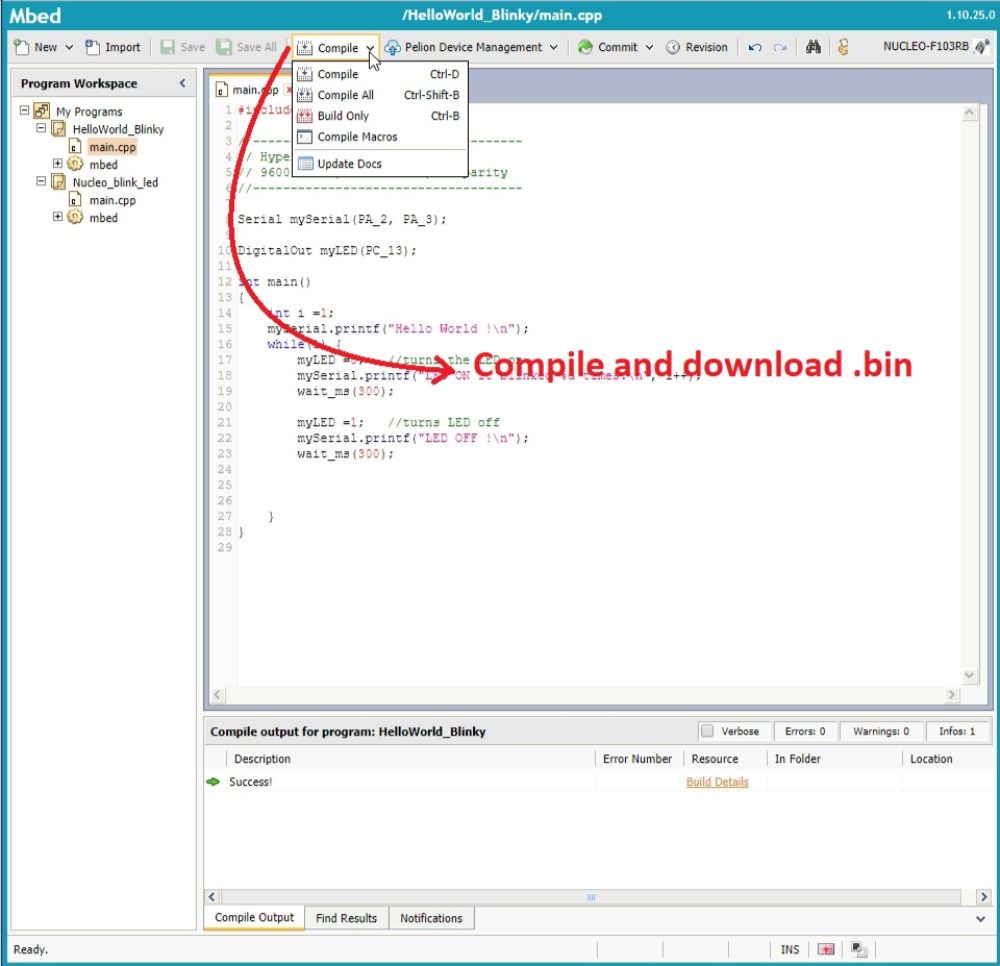Sort by Description column header
1000x966 pixels.
pos(410,759)
